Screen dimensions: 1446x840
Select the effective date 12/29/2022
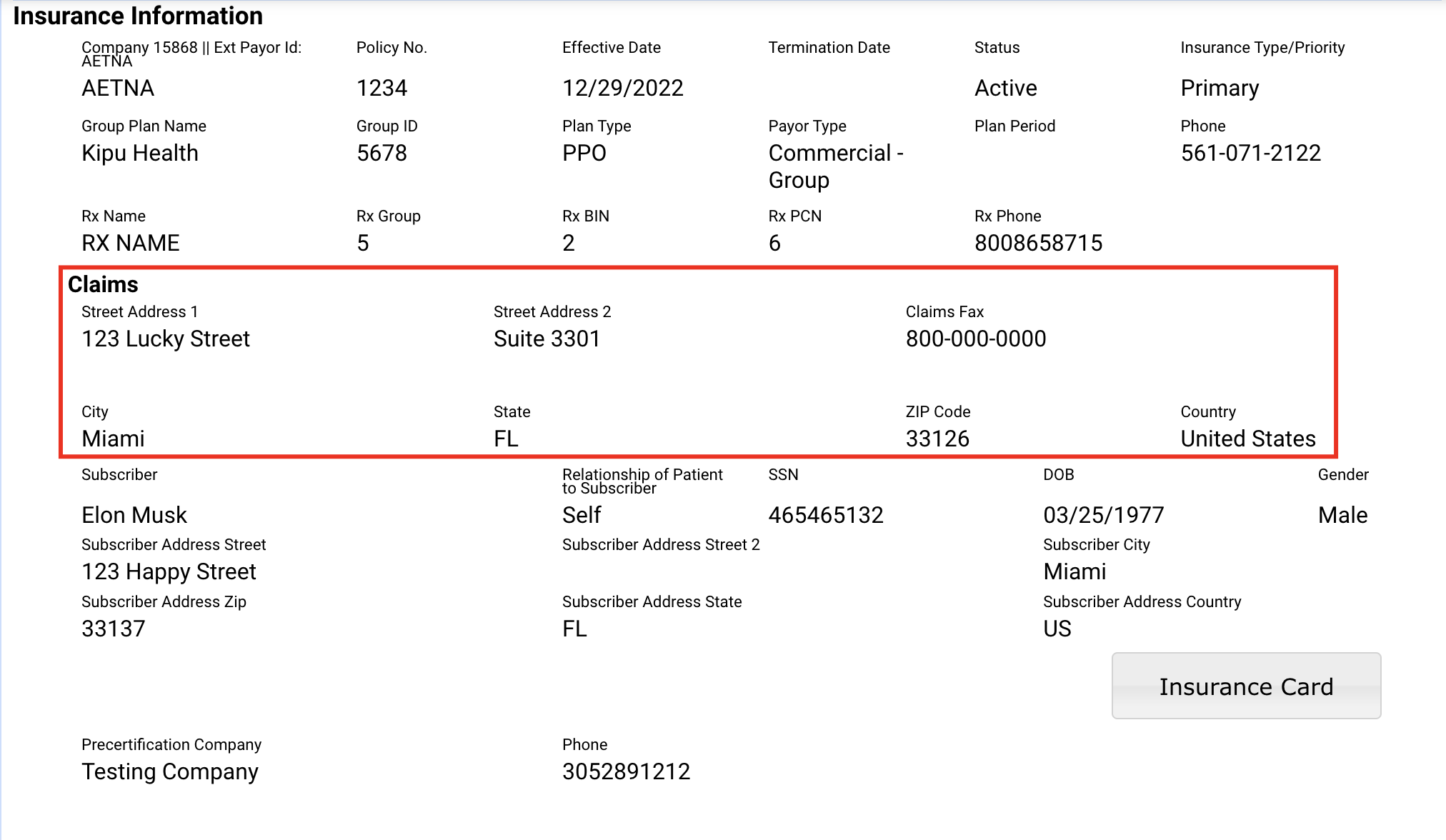(622, 88)
